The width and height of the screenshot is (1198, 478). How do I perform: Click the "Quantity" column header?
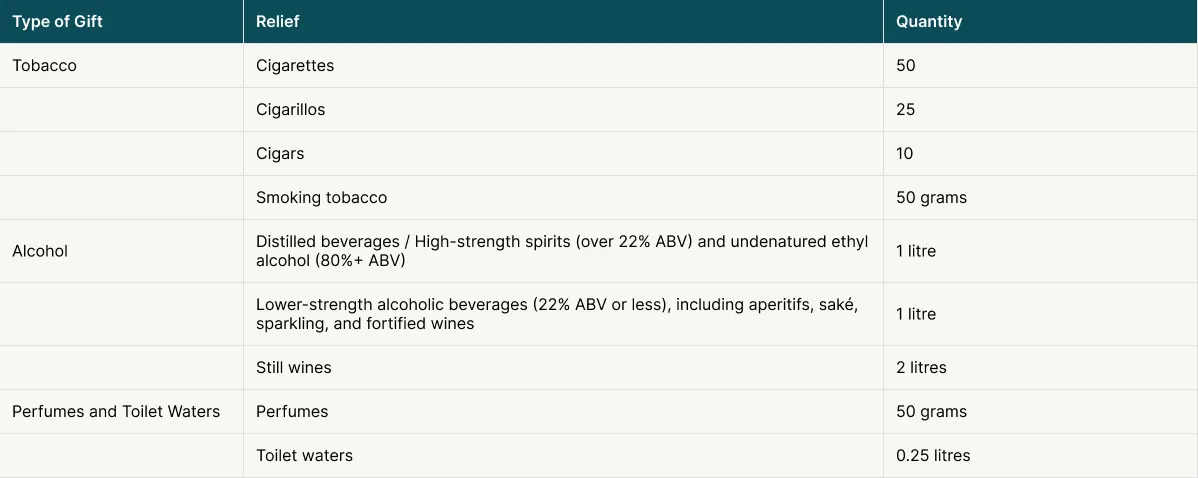(x=929, y=22)
